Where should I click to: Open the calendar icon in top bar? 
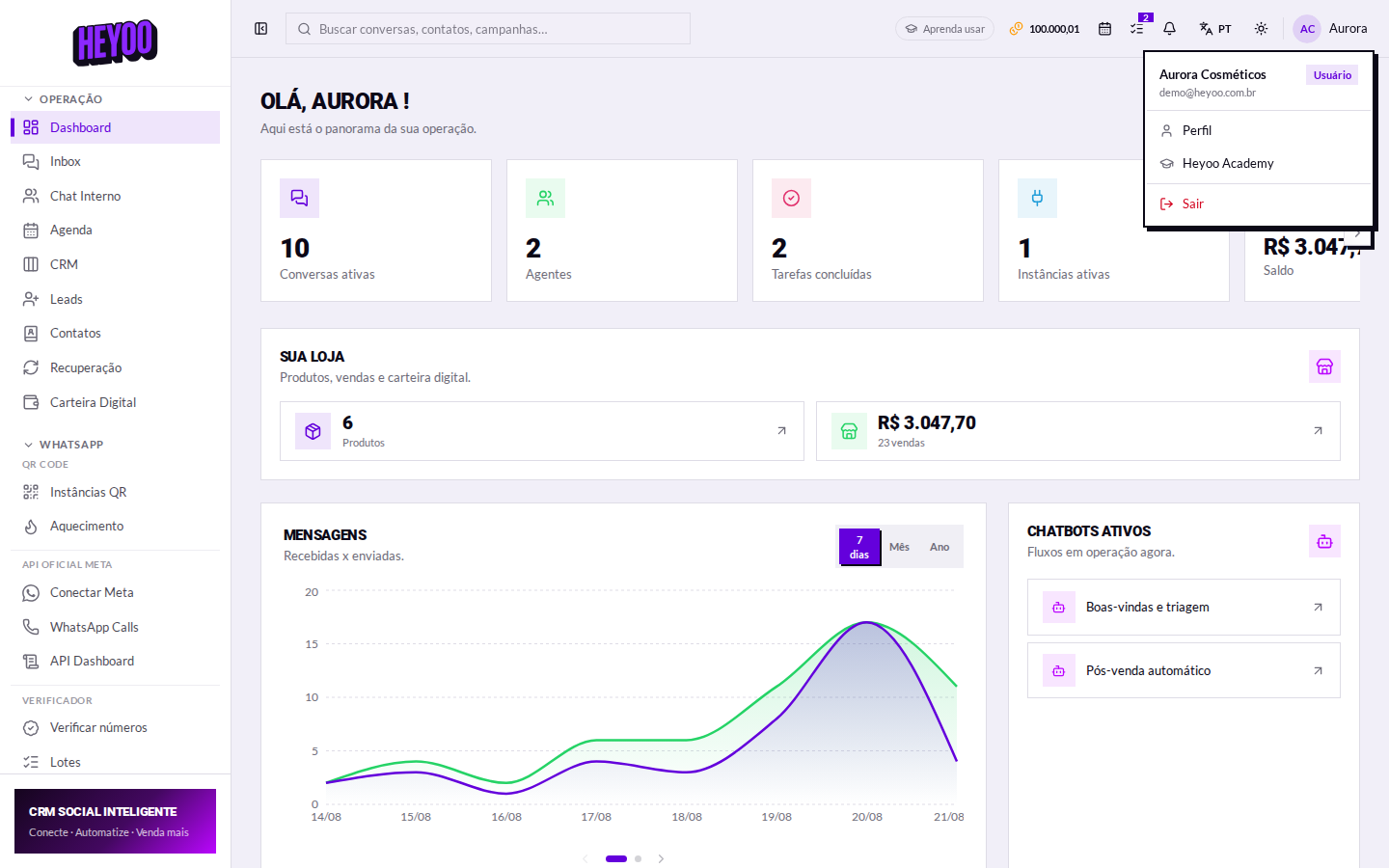tap(1104, 29)
